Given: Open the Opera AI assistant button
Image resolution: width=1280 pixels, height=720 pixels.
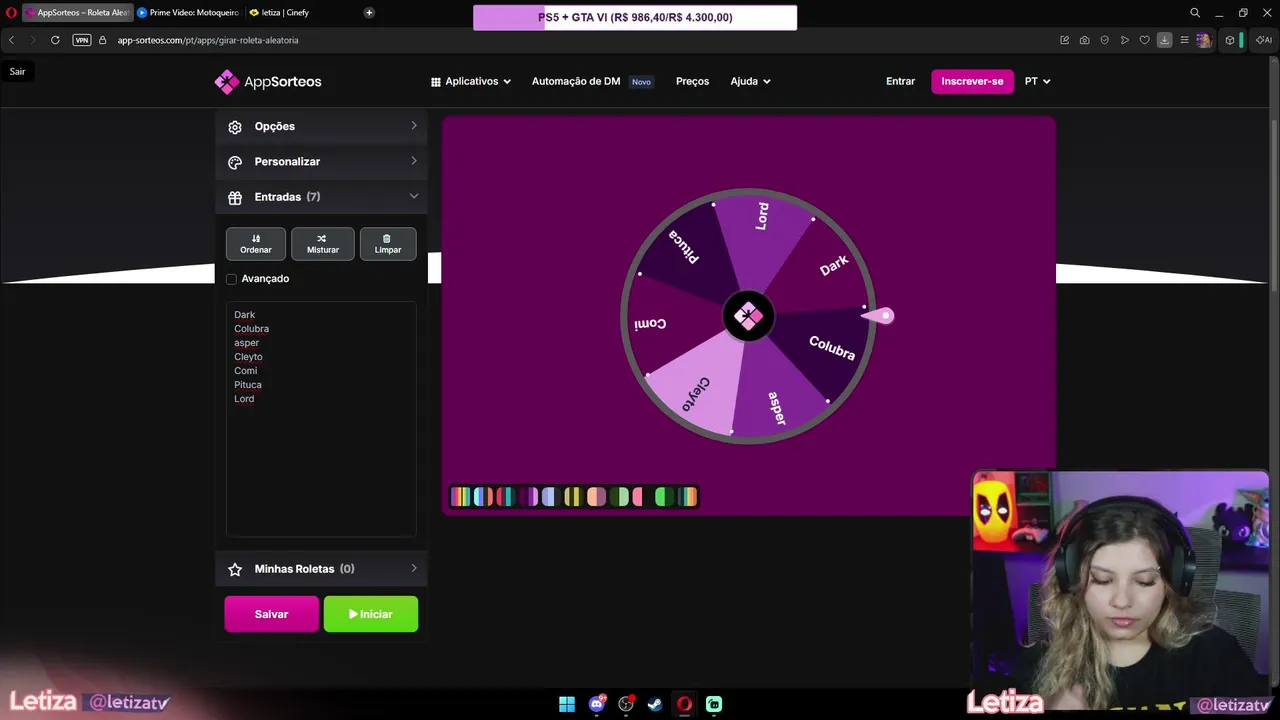Looking at the screenshot, I should coord(1264,40).
